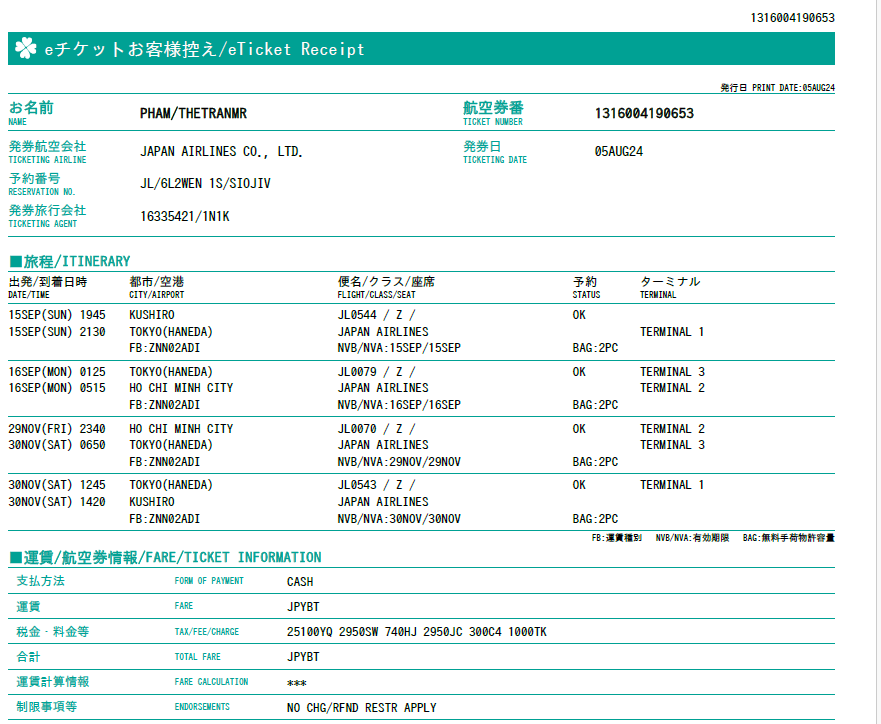
Task: Click the bold ticket number beside TICKET NUMBER
Action: 643,113
